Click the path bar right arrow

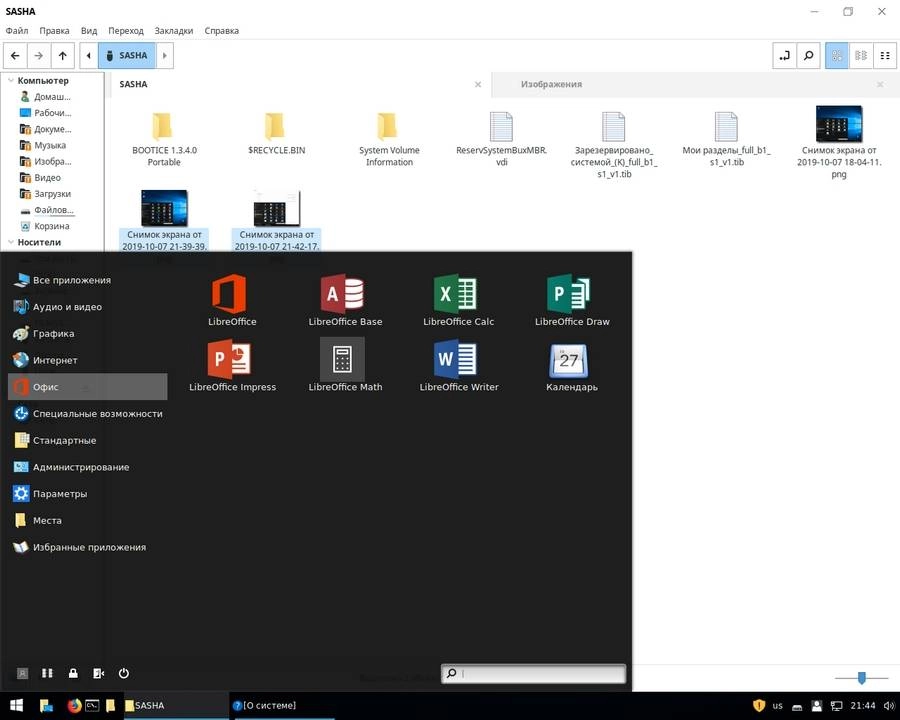point(165,56)
